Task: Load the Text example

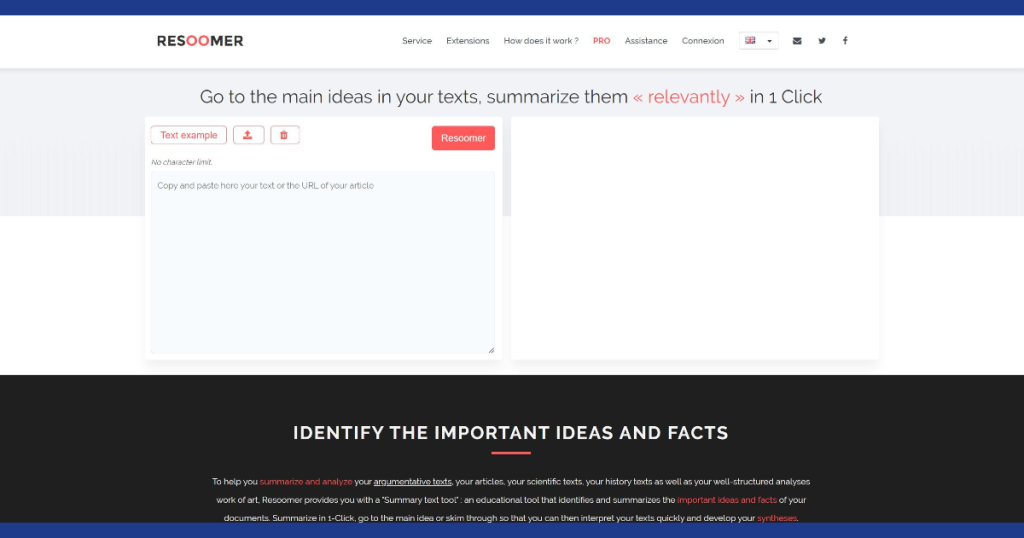Action: (189, 135)
